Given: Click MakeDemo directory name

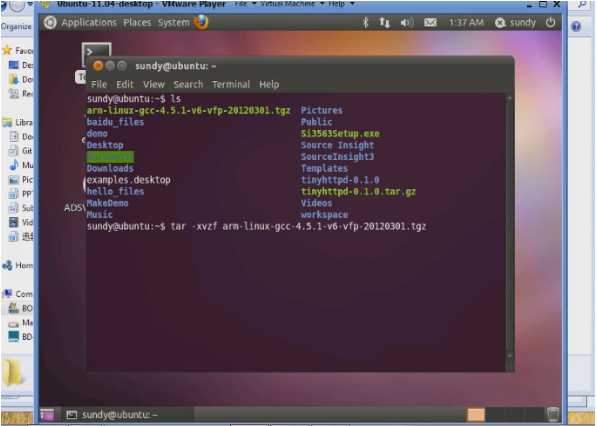Looking at the screenshot, I should (107, 203).
